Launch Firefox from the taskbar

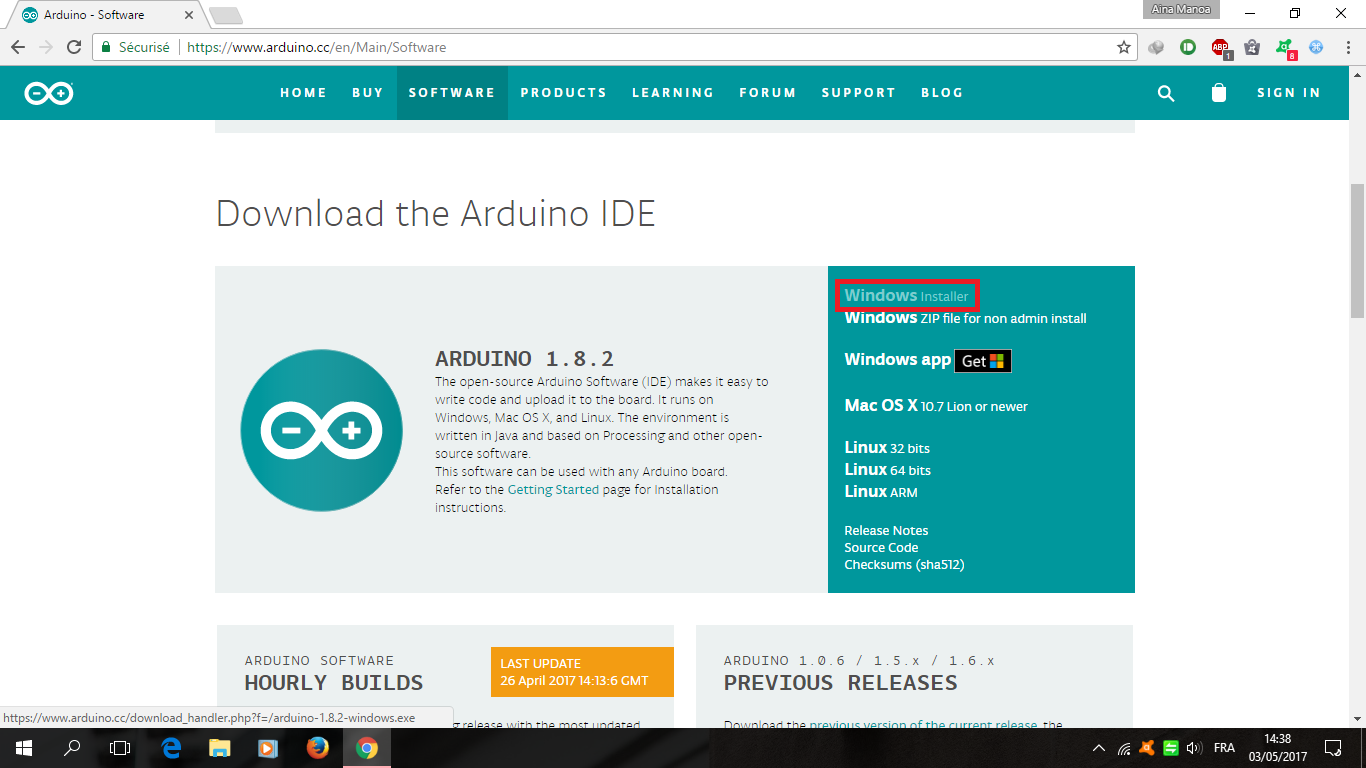[x=317, y=748]
